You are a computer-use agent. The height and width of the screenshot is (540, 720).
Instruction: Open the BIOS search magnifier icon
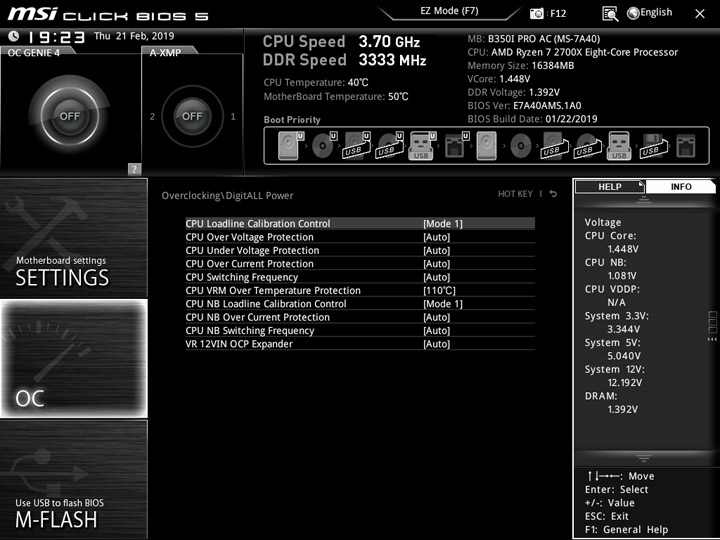point(610,14)
